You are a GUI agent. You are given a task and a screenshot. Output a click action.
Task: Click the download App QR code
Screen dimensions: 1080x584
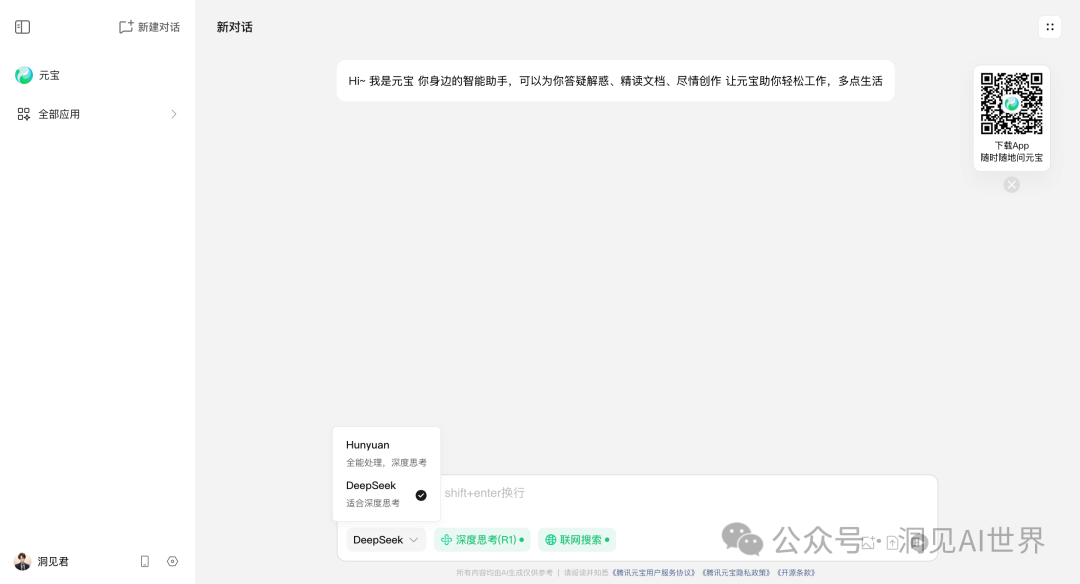[x=1011, y=103]
